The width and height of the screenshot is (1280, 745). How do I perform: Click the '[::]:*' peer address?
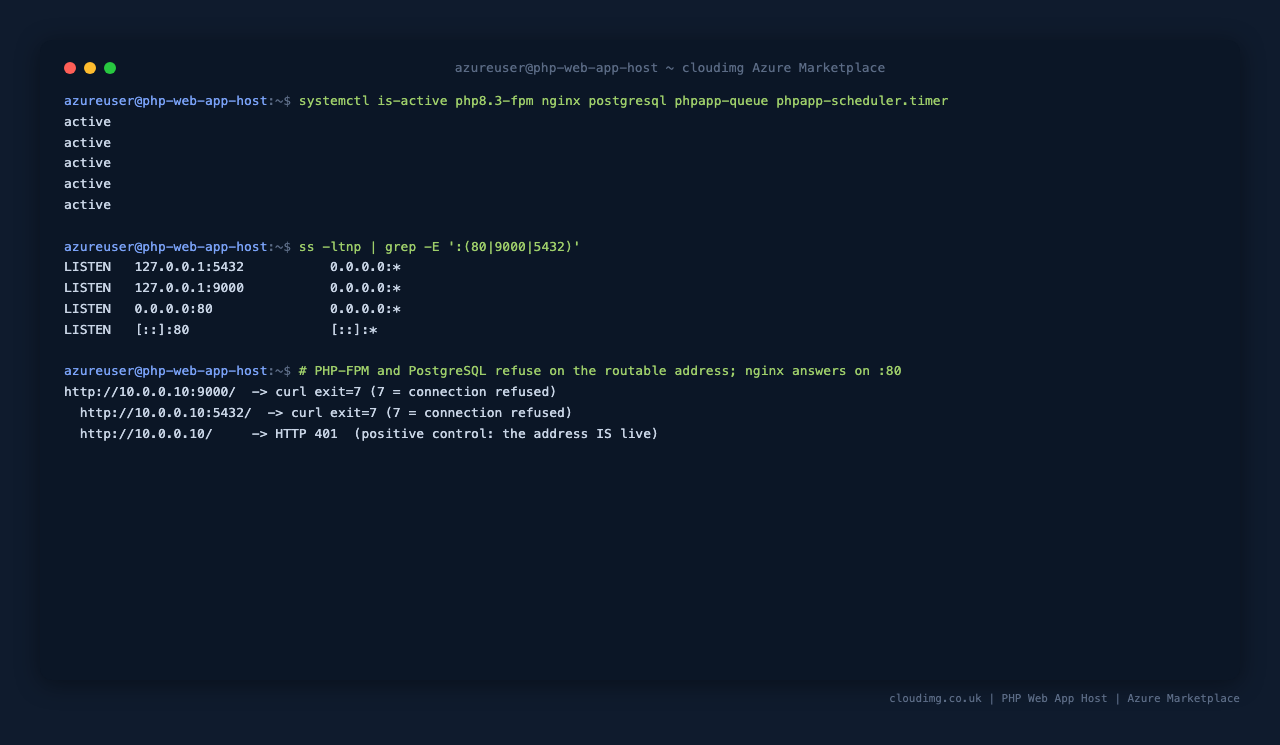point(354,330)
